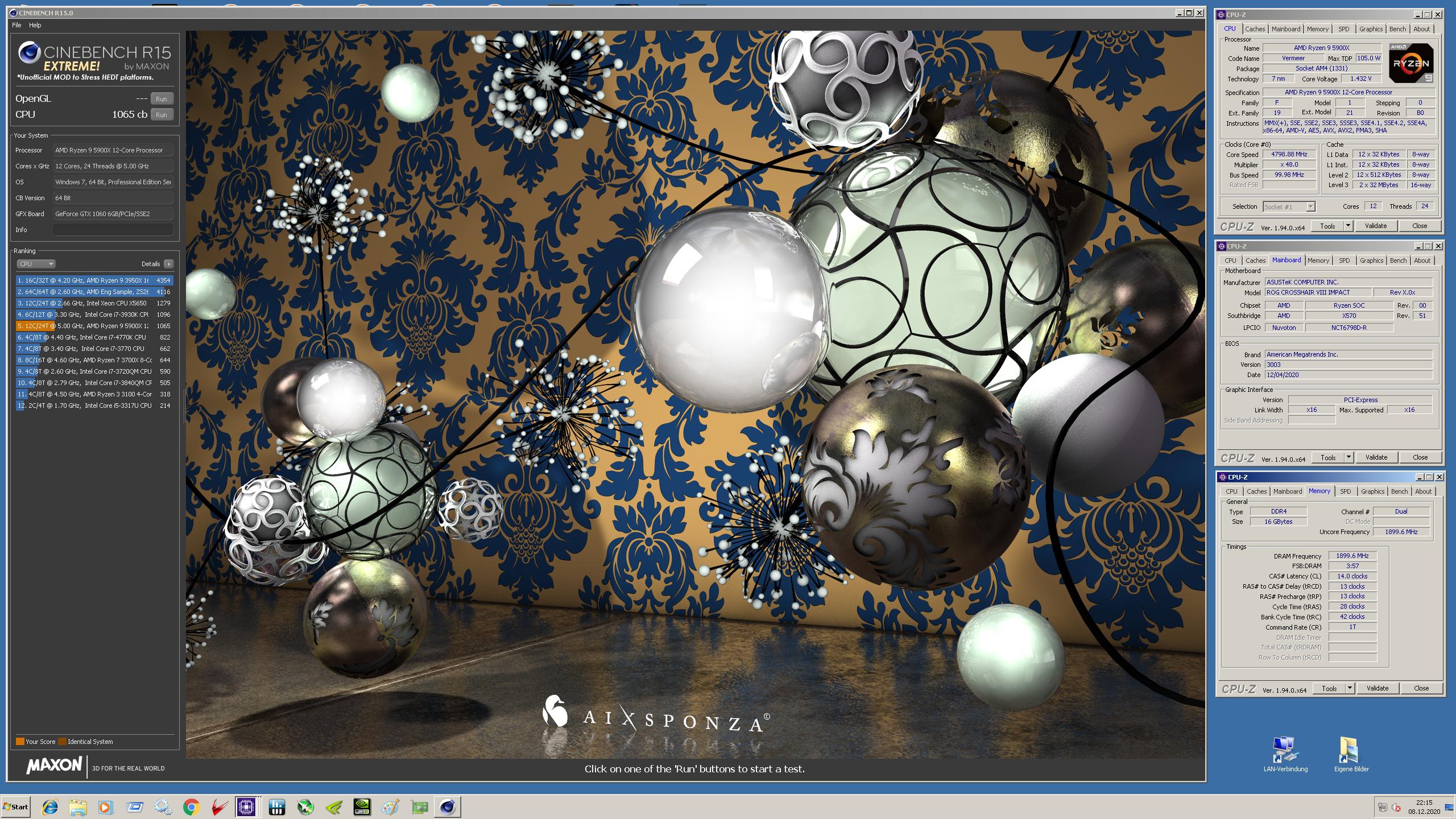The width and height of the screenshot is (1456, 819).
Task: Open the File menu in Cinebench
Action: click(x=16, y=25)
